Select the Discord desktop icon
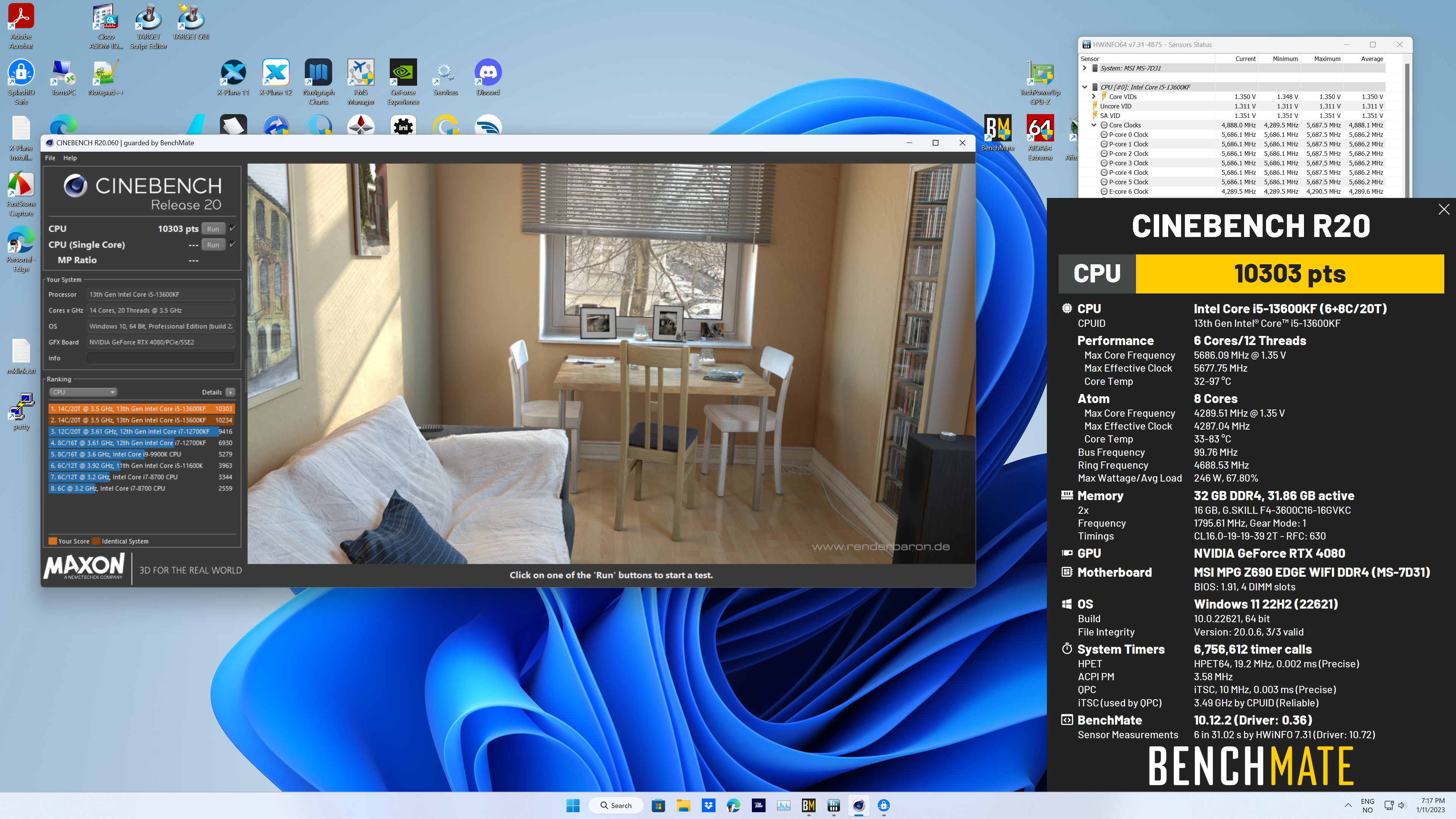The width and height of the screenshot is (1456, 819). 488,77
